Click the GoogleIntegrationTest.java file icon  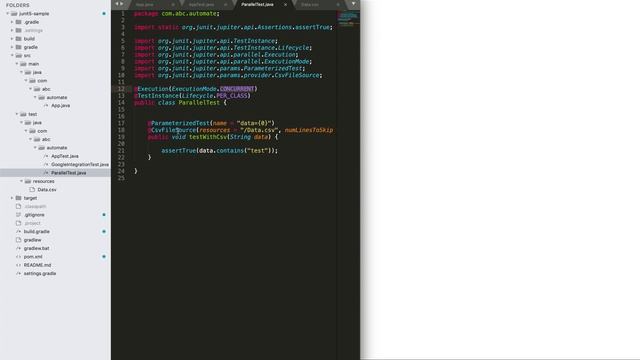(x=46, y=164)
